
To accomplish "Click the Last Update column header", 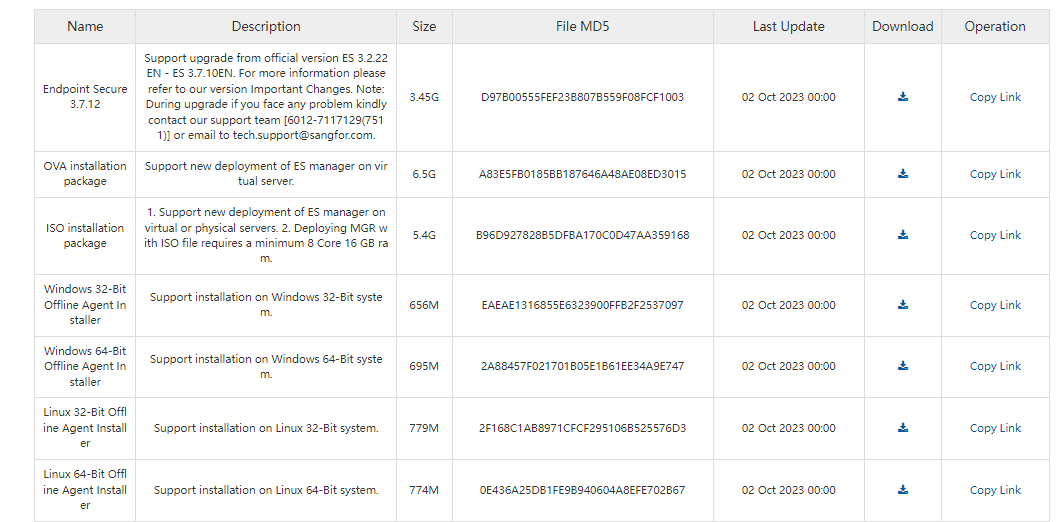I will (x=788, y=27).
